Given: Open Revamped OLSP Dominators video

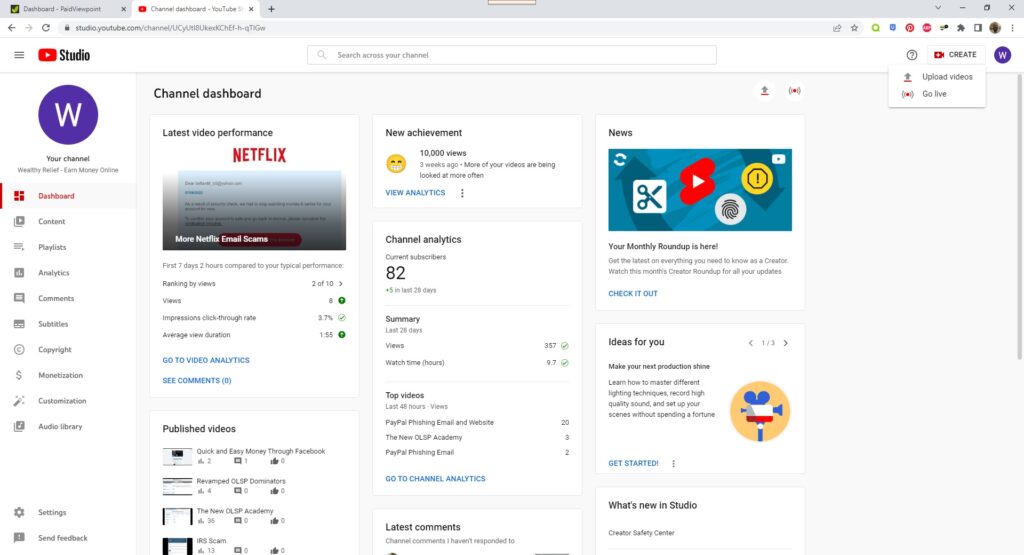Looking at the screenshot, I should pos(240,481).
